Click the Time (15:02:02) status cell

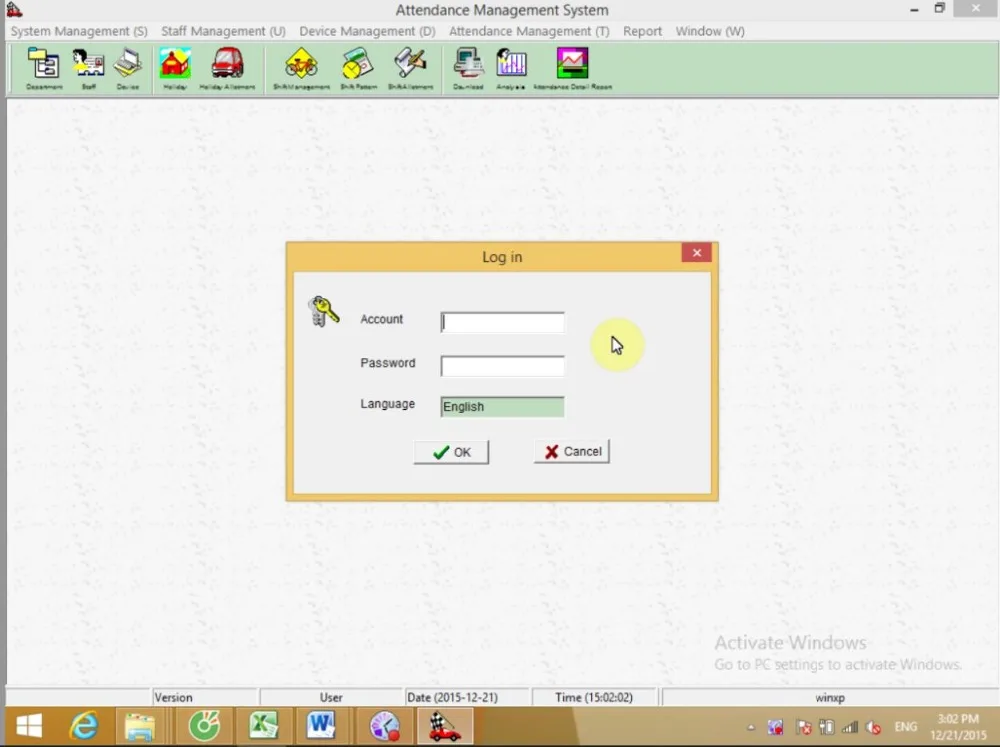(594, 697)
